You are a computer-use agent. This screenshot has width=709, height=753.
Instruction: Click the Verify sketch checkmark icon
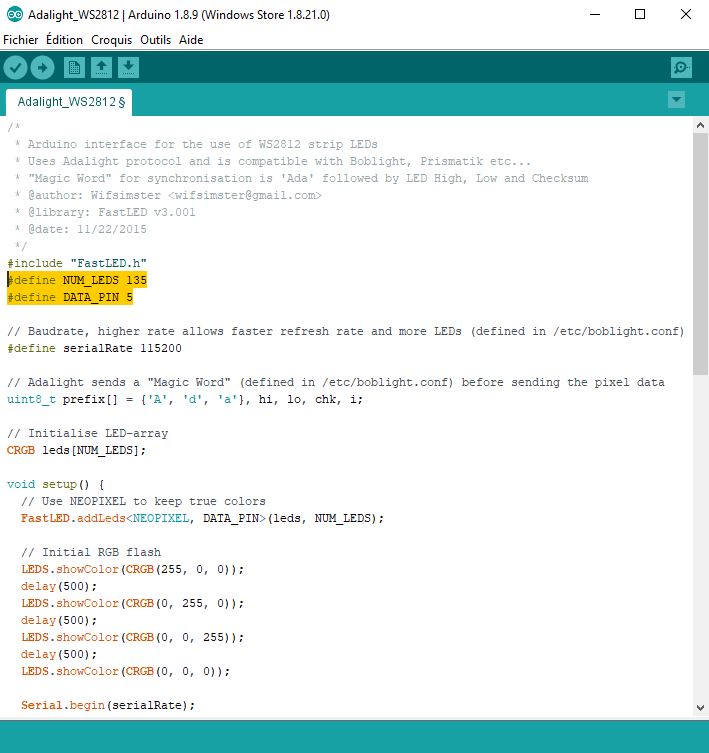pyautogui.click(x=15, y=68)
